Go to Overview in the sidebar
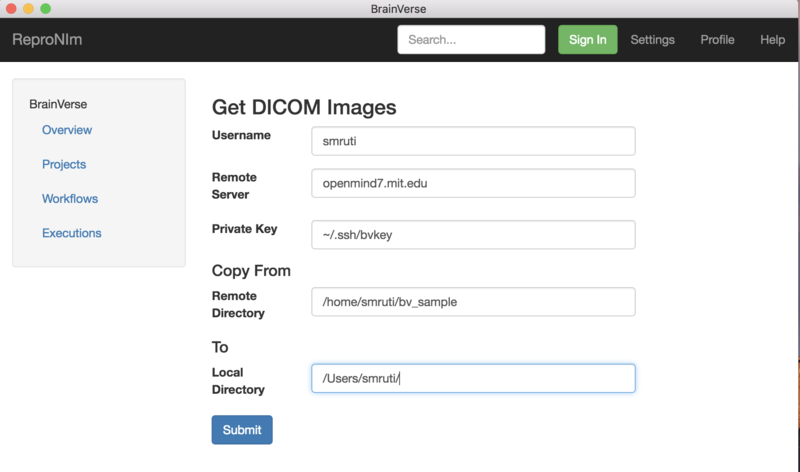 pyautogui.click(x=67, y=130)
